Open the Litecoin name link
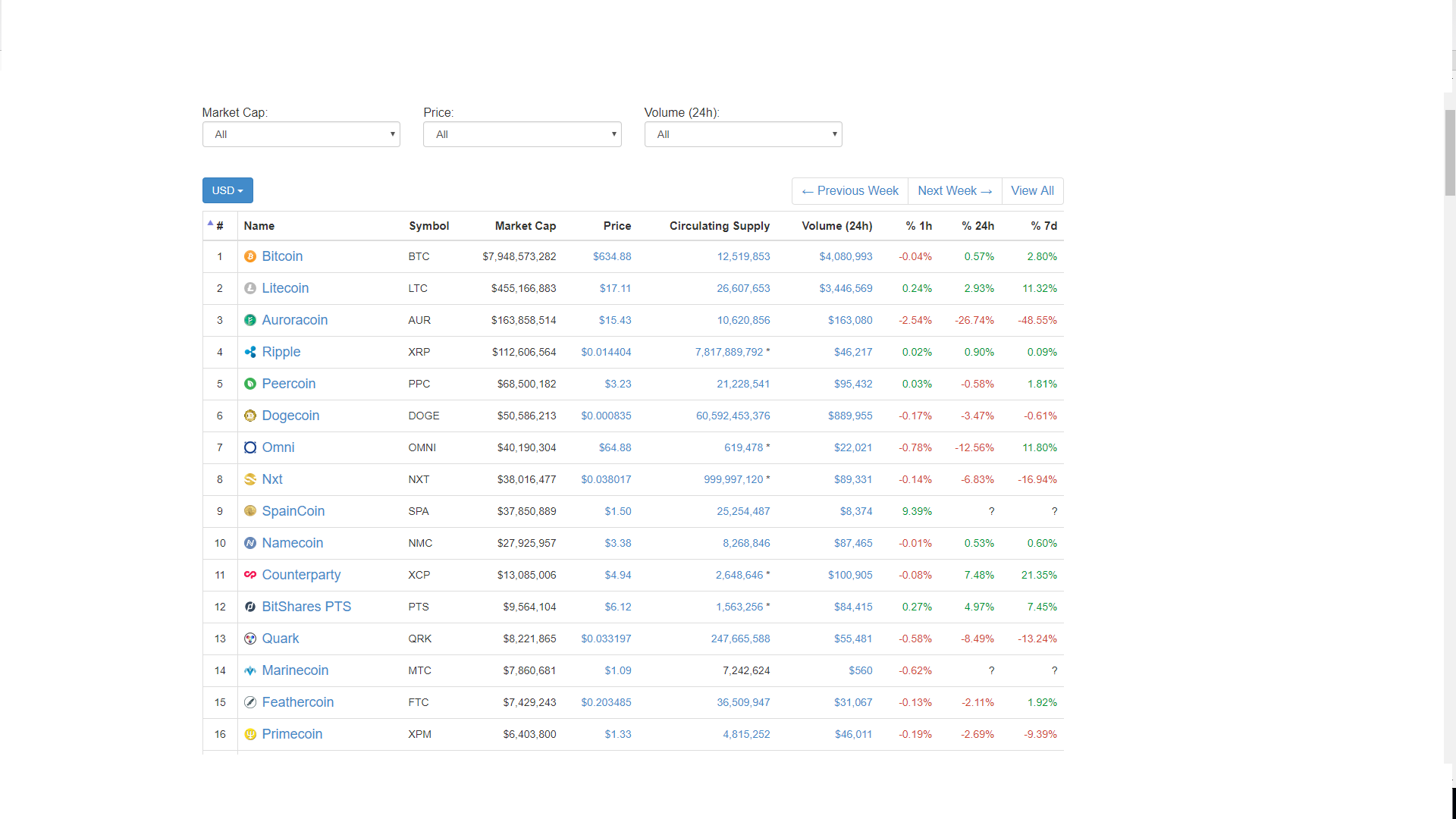The width and height of the screenshot is (1456, 819). 285,288
